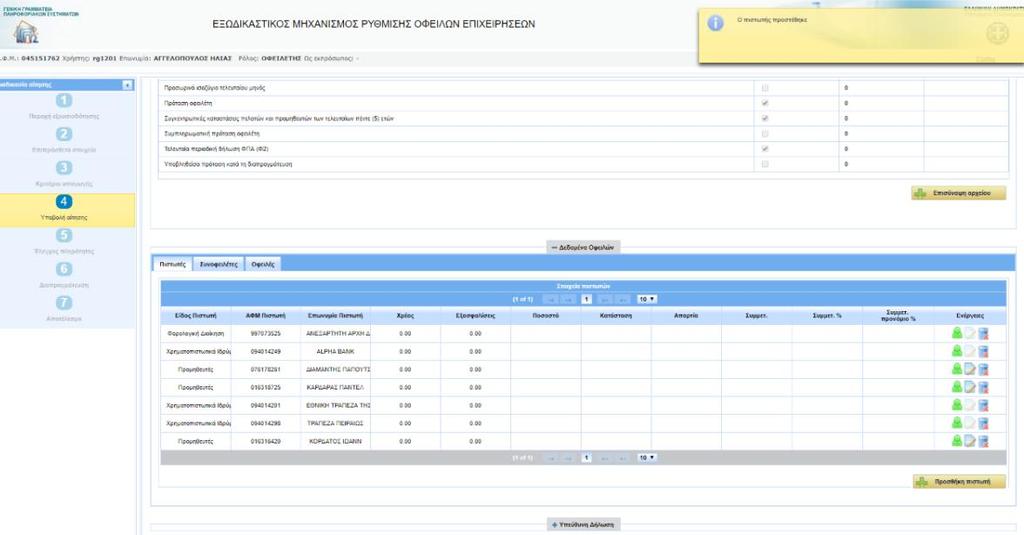Toggle checkbox for Συμπληρωματική πρόταση οφειλέτη
This screenshot has width=1024, height=535.
(765, 133)
